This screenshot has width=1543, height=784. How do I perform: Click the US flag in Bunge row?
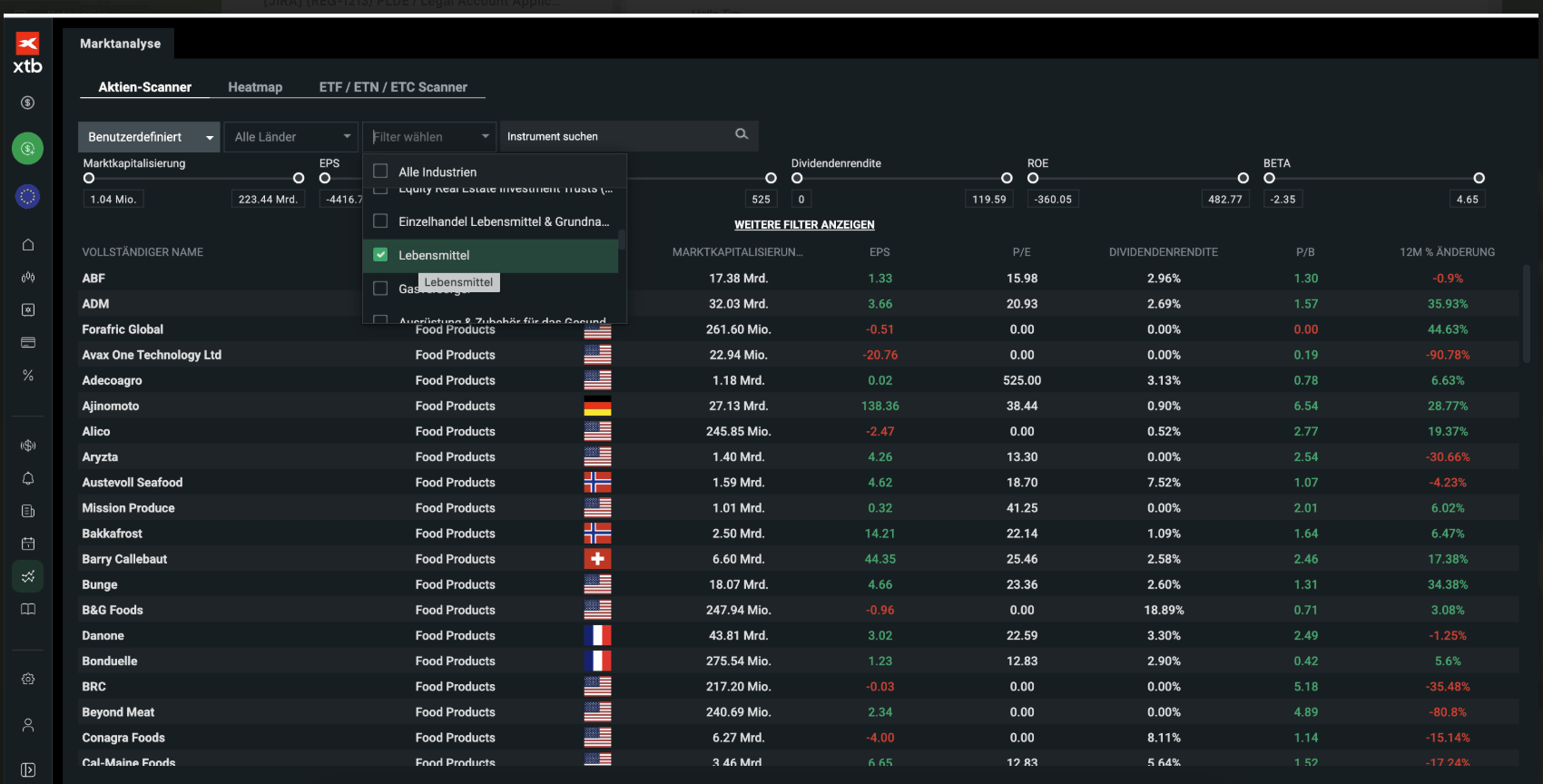tap(597, 584)
